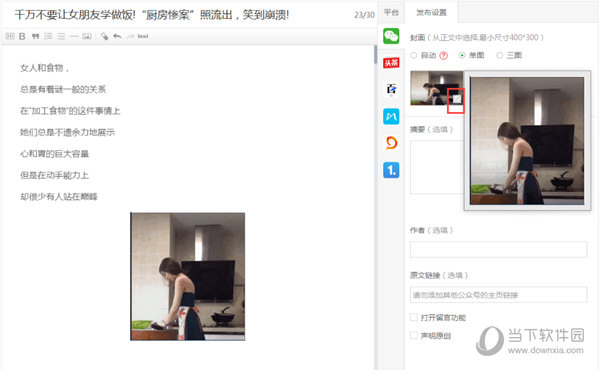
Task: Redo edit with the forward arrow
Action: click(x=130, y=36)
